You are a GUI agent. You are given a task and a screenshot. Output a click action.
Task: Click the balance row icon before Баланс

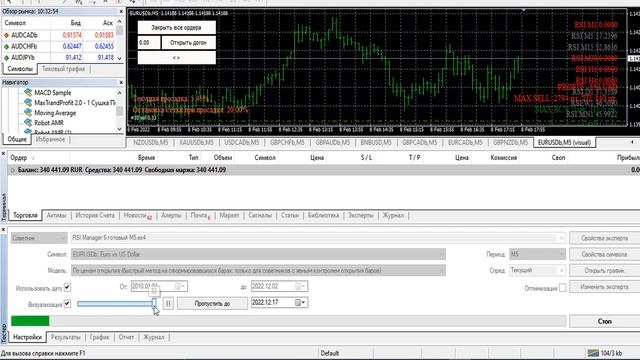tap(12, 170)
